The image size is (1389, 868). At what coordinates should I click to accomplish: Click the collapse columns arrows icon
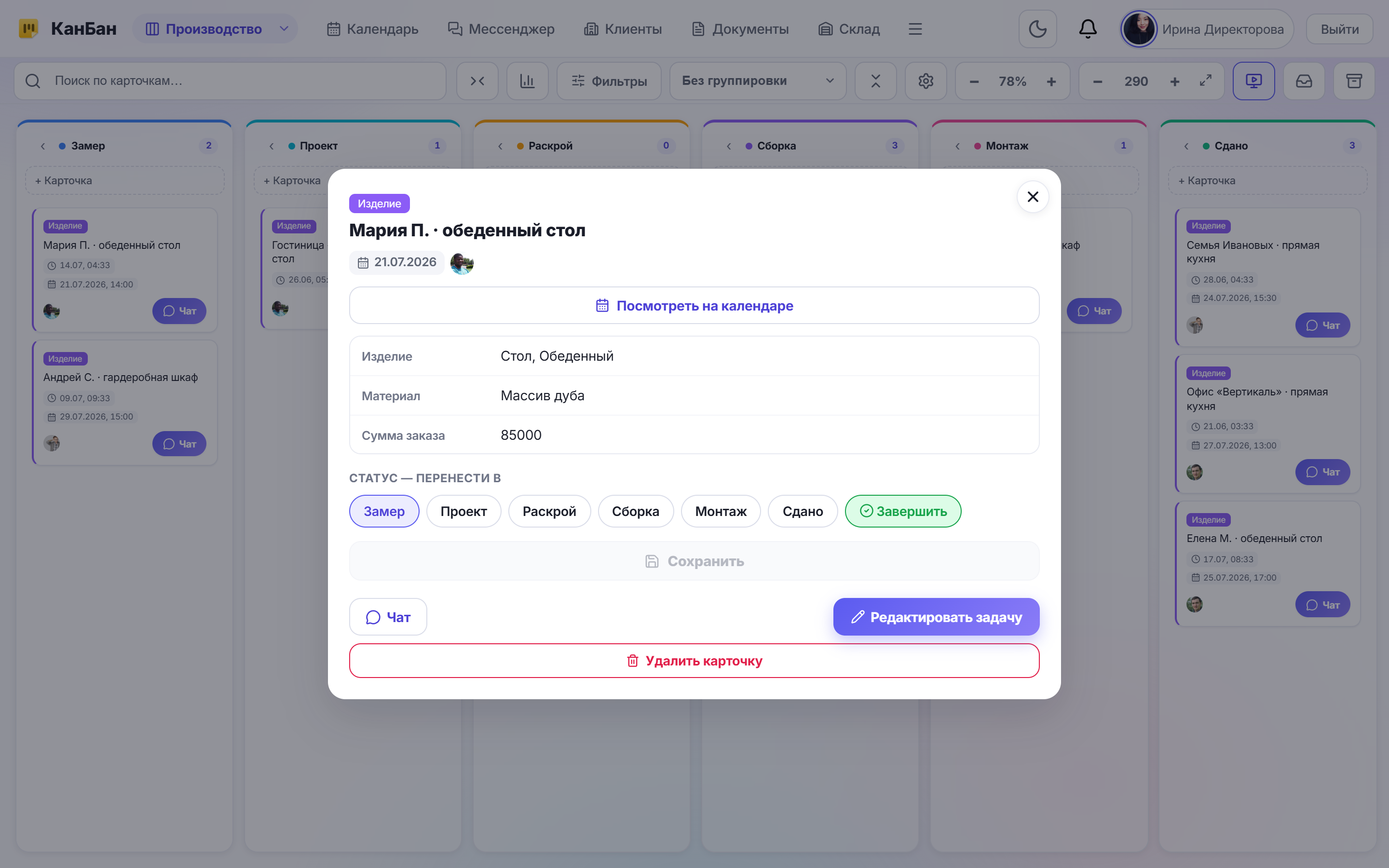(x=477, y=81)
